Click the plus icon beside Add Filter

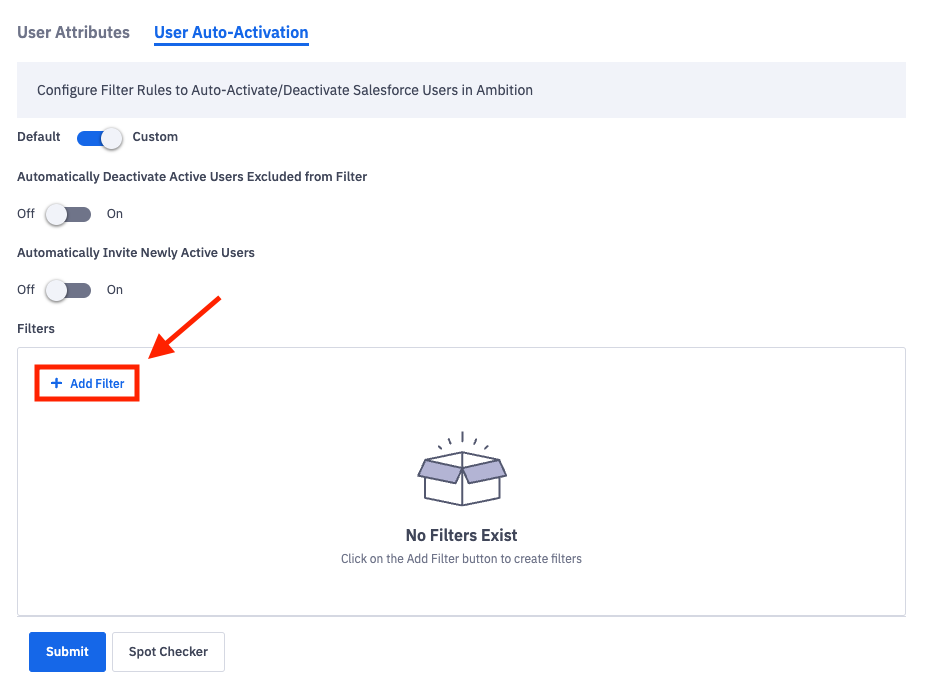[56, 384]
